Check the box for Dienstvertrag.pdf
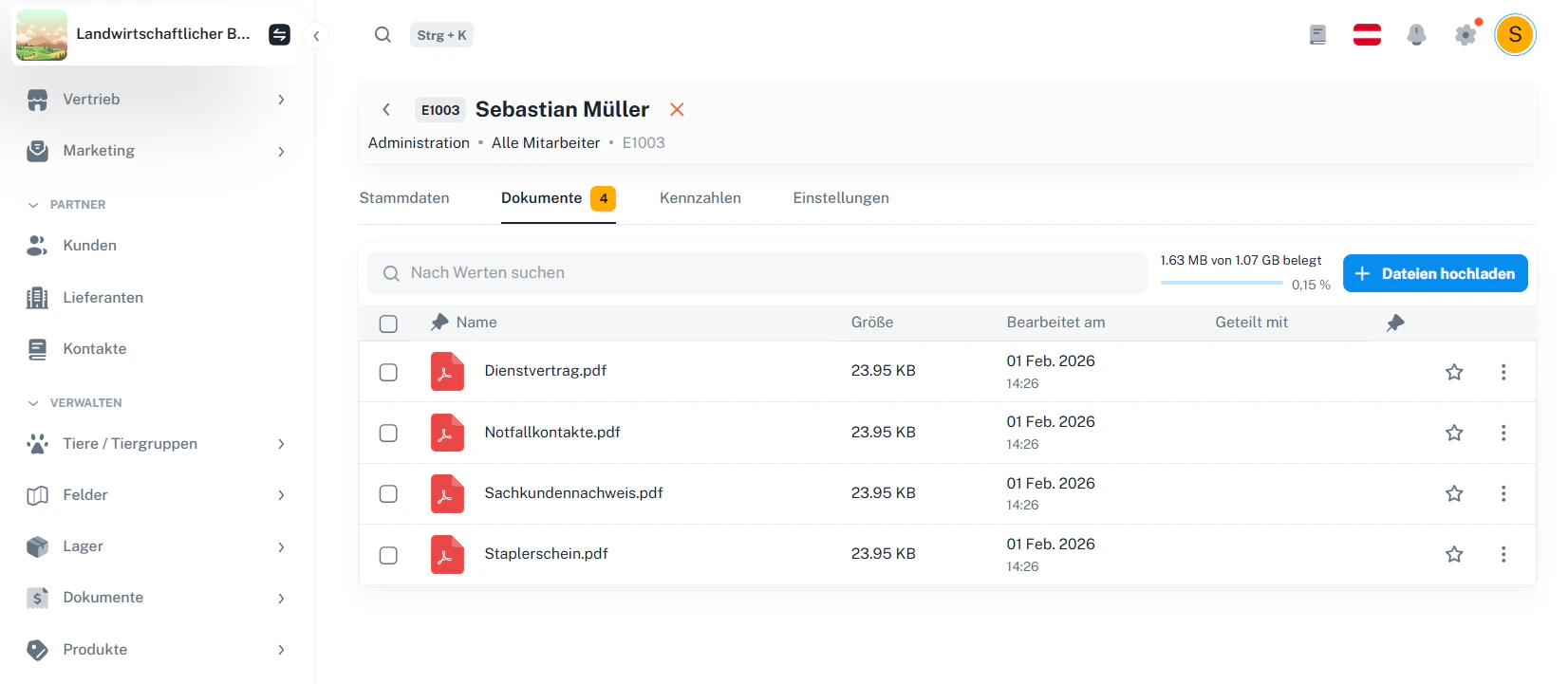 388,372
